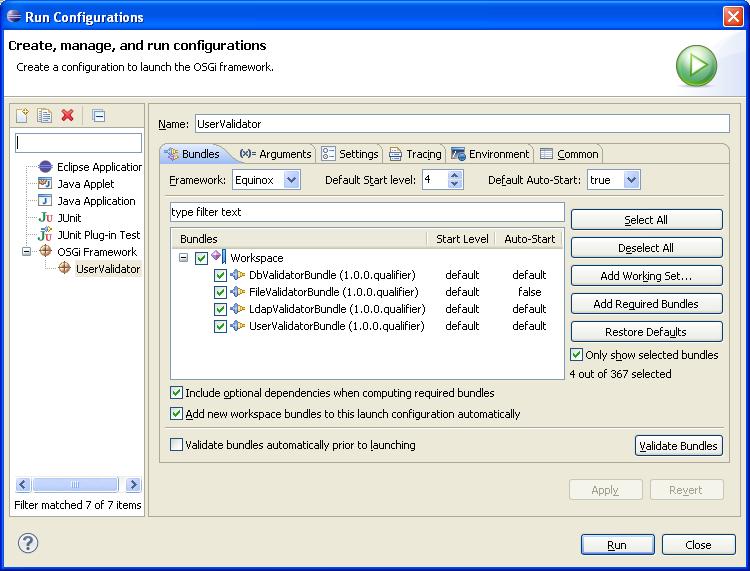Click the Collapse All icon in the toolbar

(x=98, y=115)
